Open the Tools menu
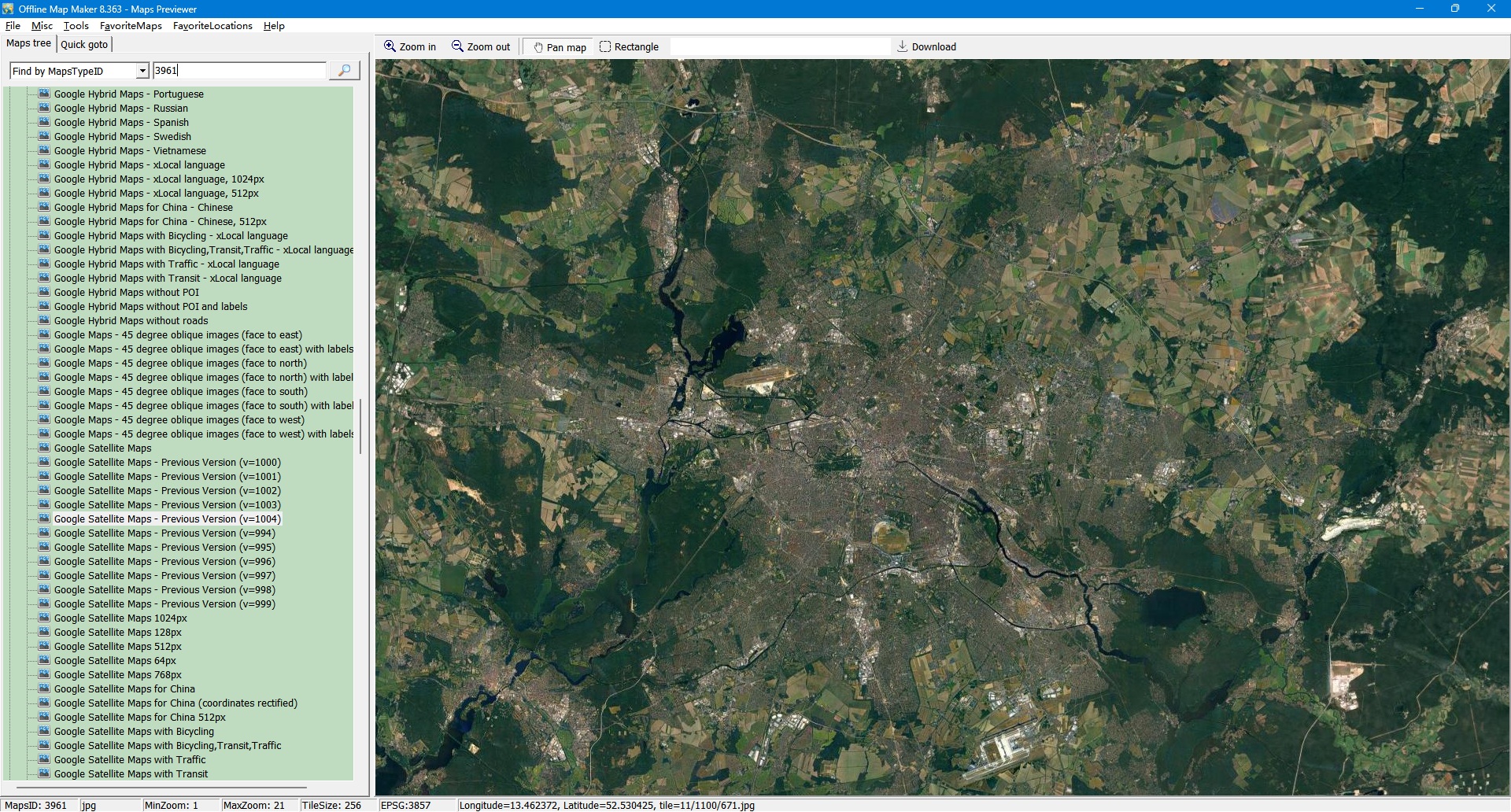 76,26
